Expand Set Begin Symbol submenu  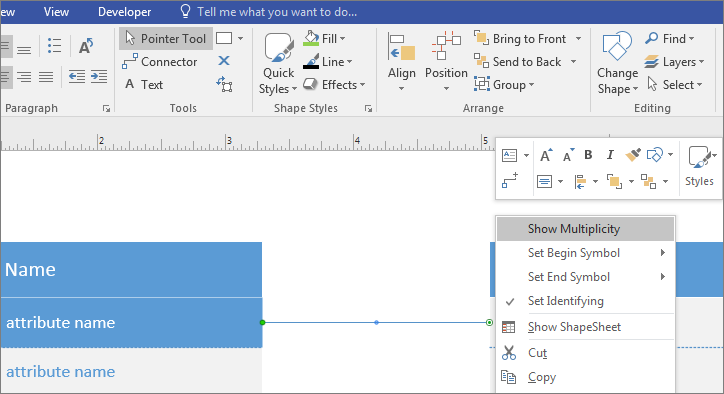click(585, 253)
